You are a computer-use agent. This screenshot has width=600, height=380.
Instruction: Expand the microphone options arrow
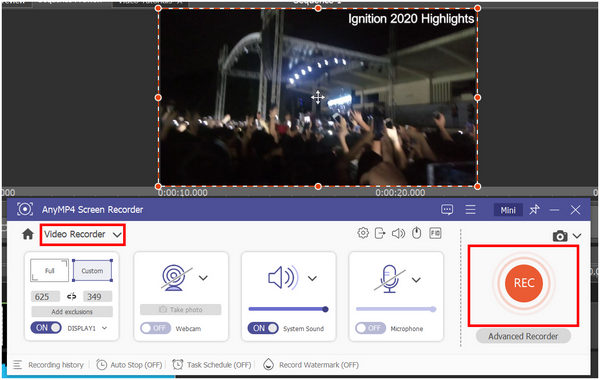pos(416,280)
